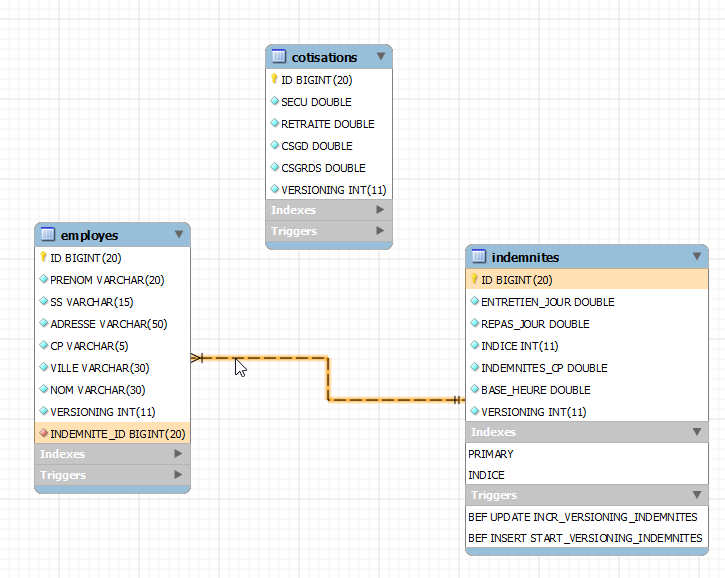Viewport: 725px width, 578px height.
Task: Collapse Indexes section in indemnites table
Action: tap(696, 432)
